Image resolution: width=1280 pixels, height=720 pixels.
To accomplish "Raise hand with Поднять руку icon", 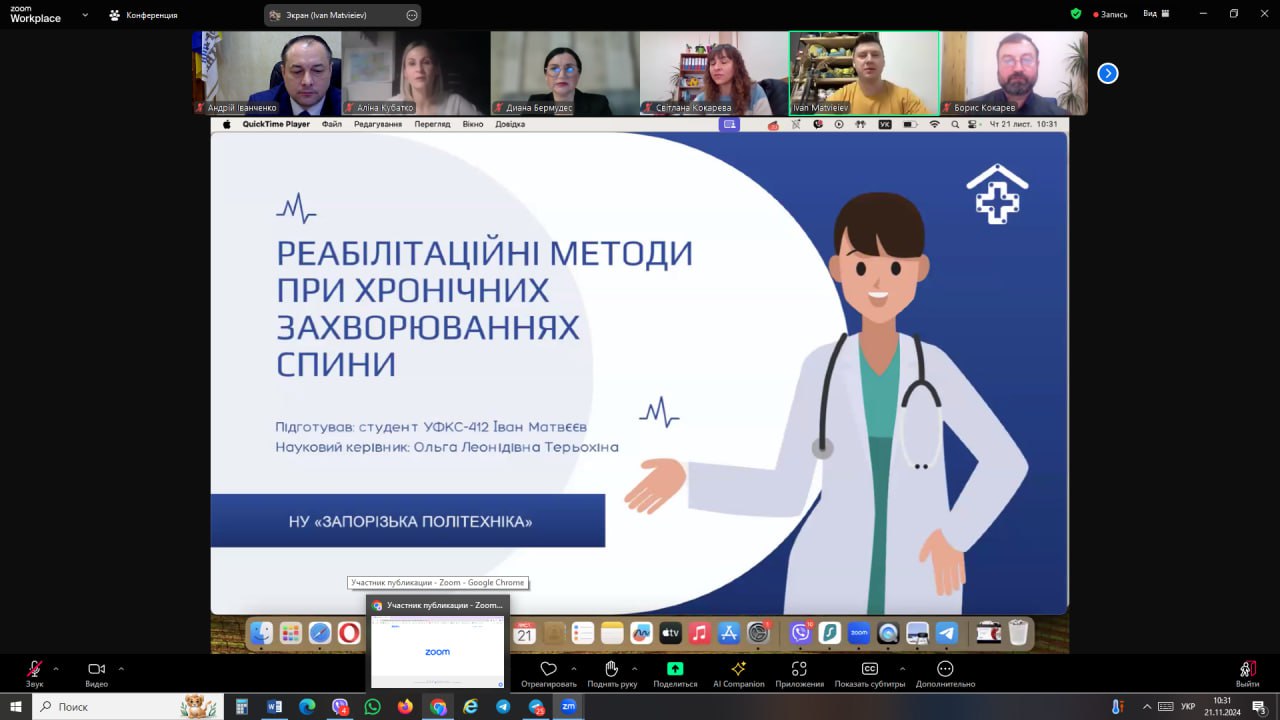I will (612, 669).
